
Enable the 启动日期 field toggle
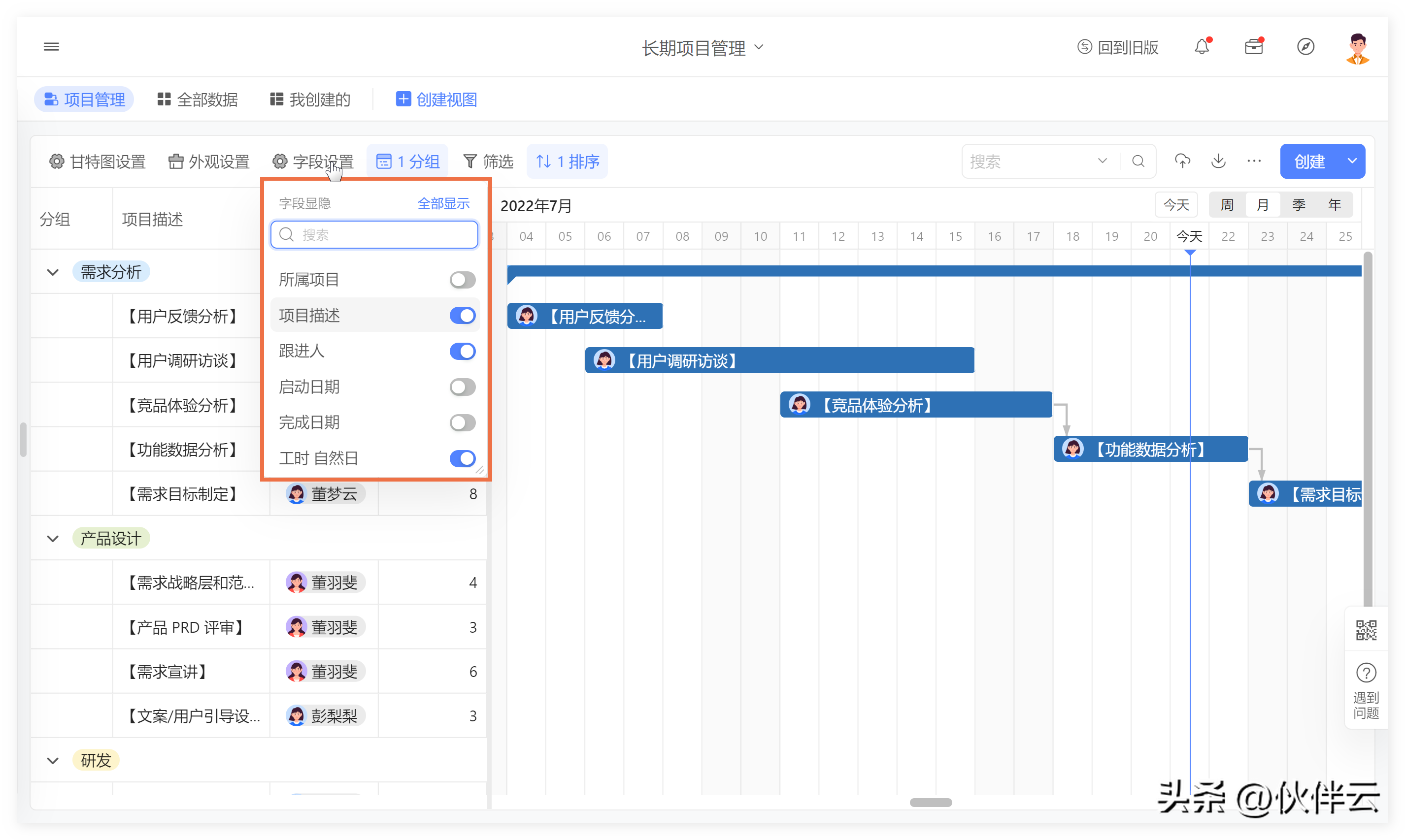462,387
